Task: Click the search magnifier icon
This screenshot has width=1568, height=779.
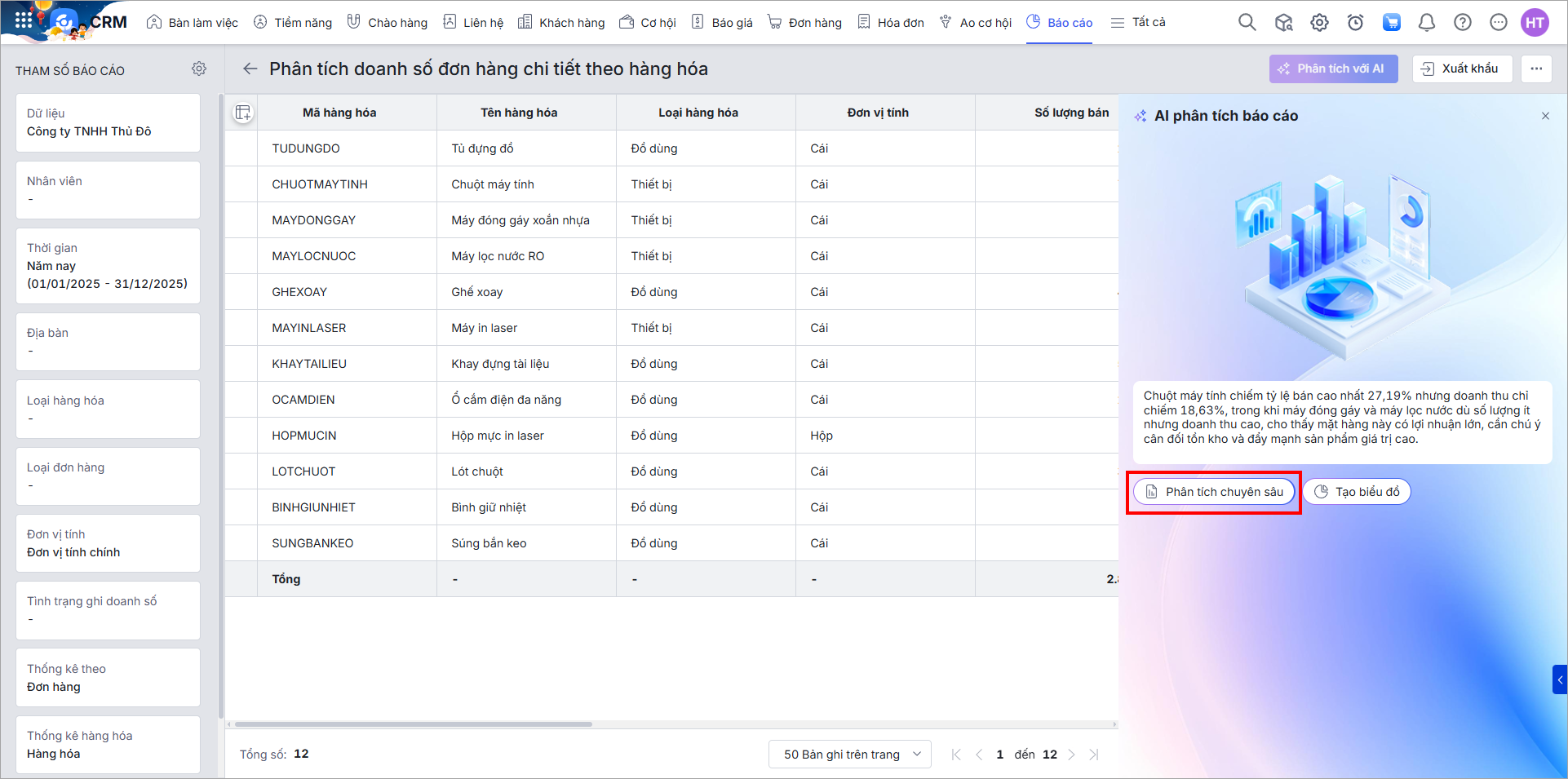Action: (1247, 23)
